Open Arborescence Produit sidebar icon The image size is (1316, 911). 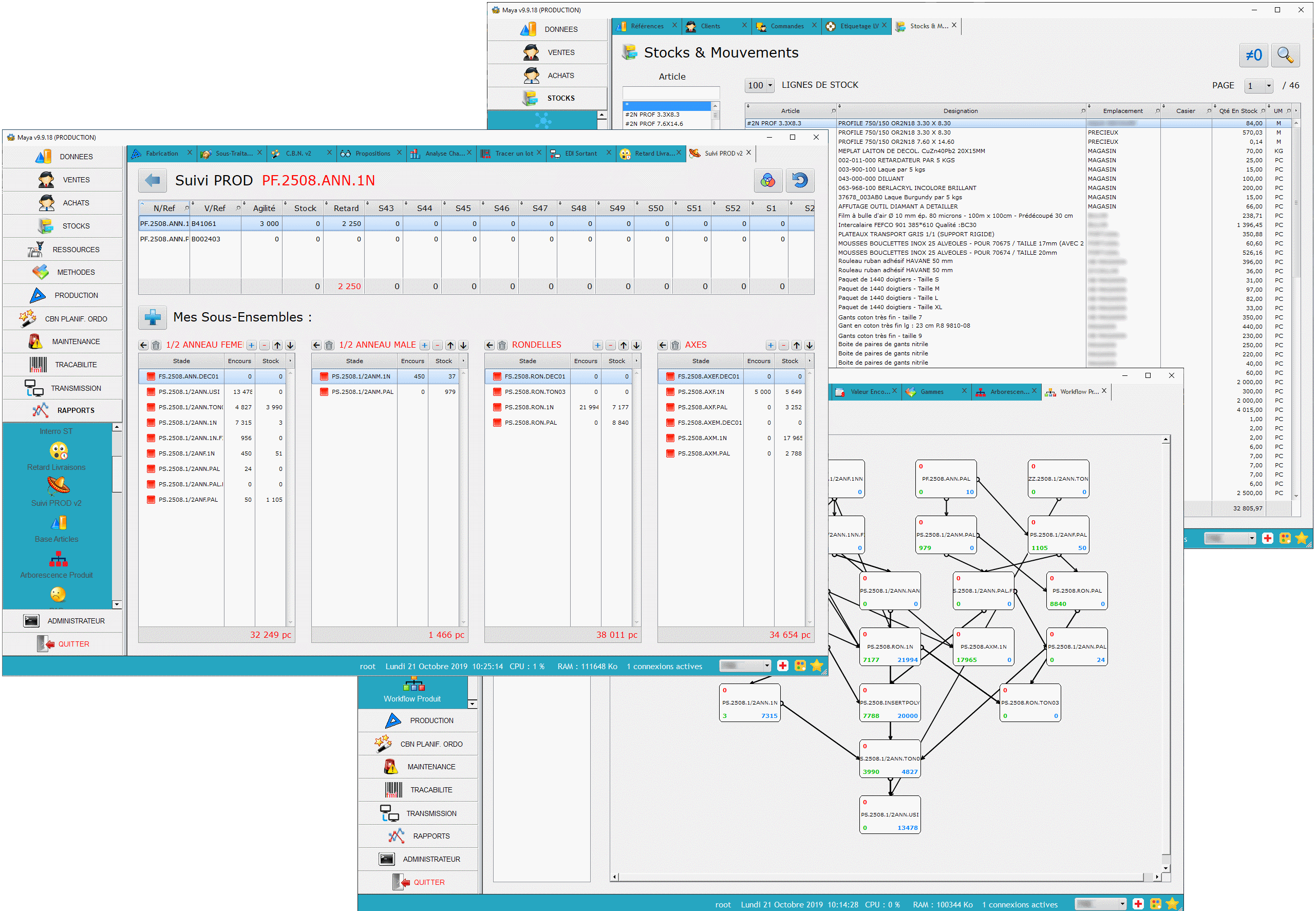[x=58, y=559]
